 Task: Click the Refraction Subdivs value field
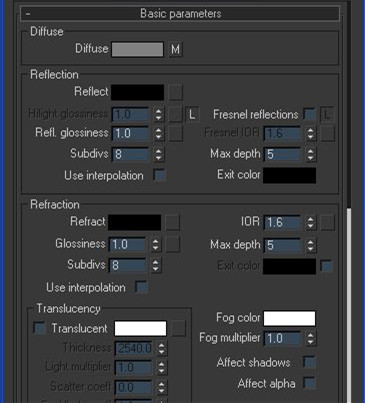coord(127,266)
